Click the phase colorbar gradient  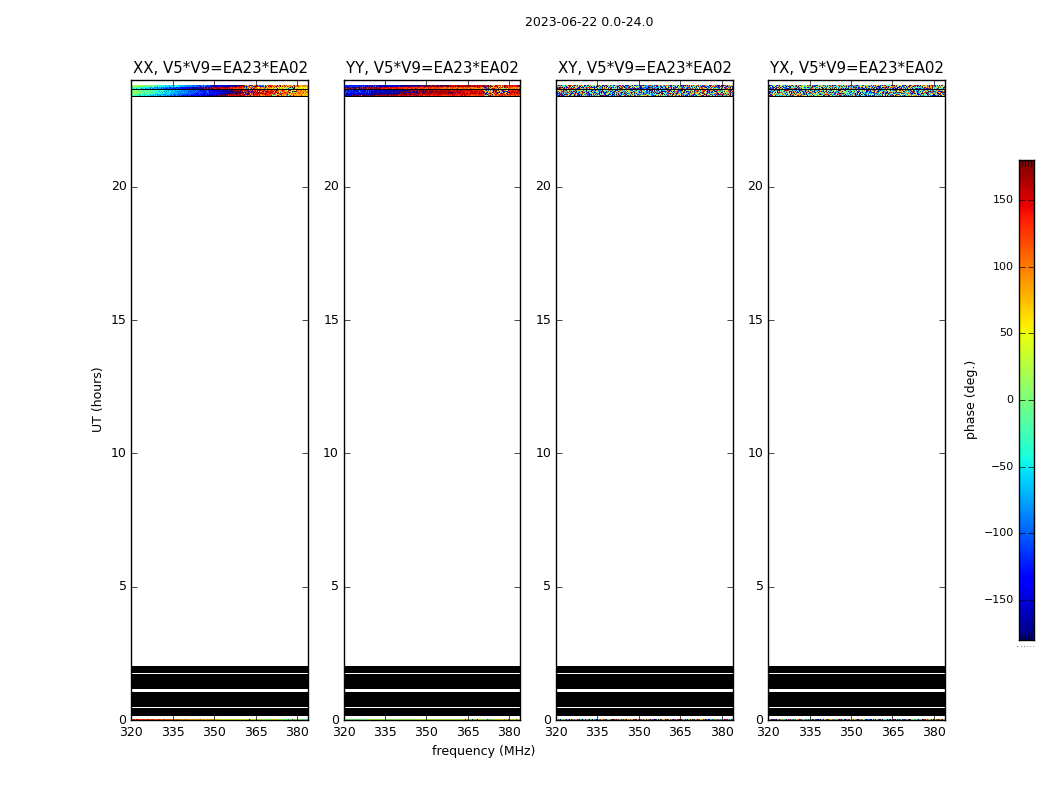[x=1027, y=400]
